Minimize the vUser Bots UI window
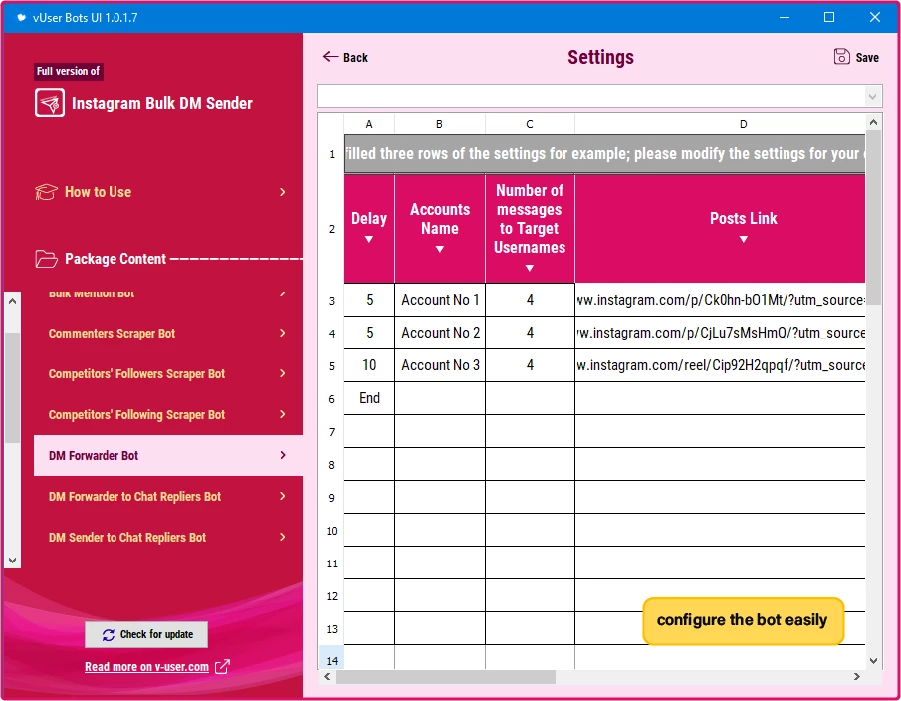Viewport: 901px width, 701px height. click(784, 17)
